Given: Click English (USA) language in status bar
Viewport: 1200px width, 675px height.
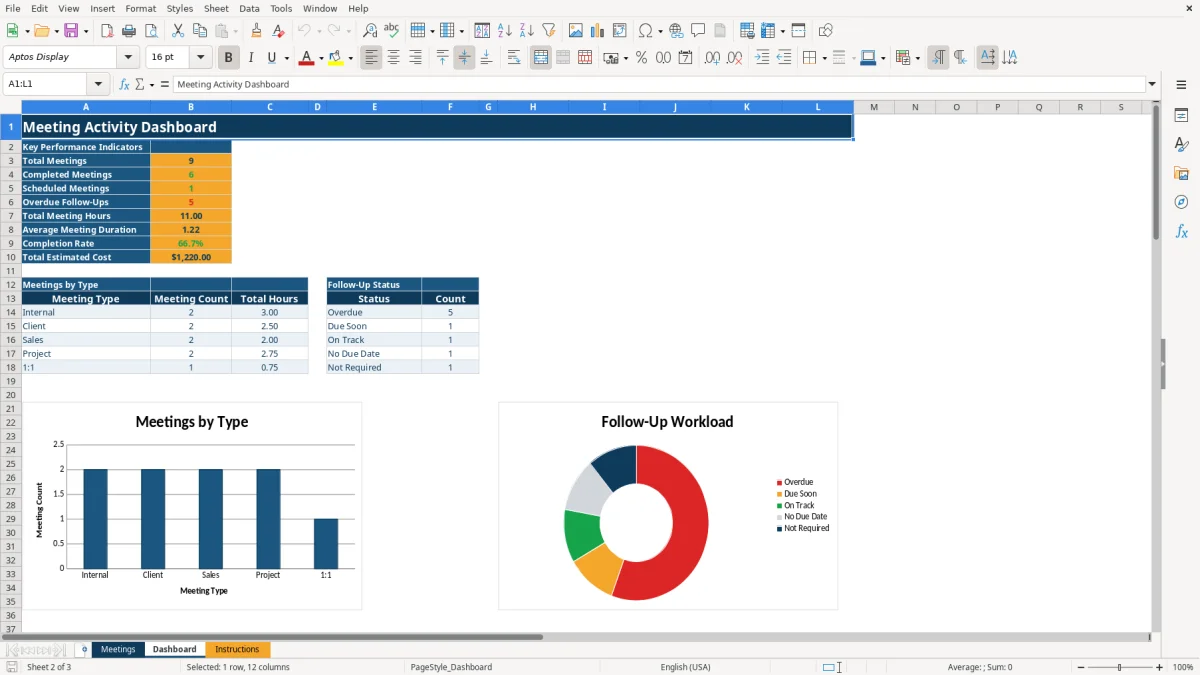Looking at the screenshot, I should pos(686,667).
